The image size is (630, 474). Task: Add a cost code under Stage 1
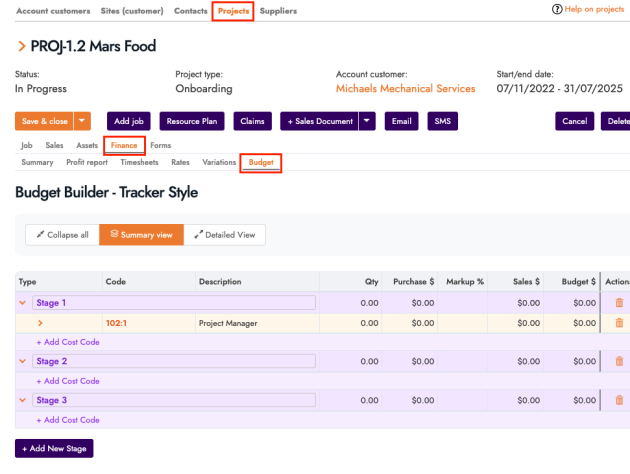68,342
